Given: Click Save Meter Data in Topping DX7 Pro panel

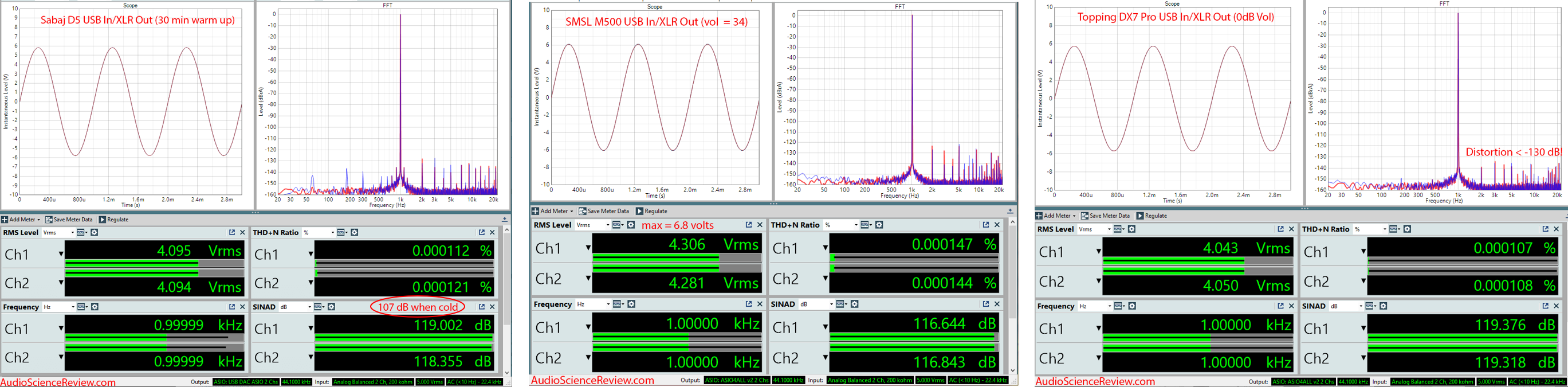Looking at the screenshot, I should (x=1106, y=216).
